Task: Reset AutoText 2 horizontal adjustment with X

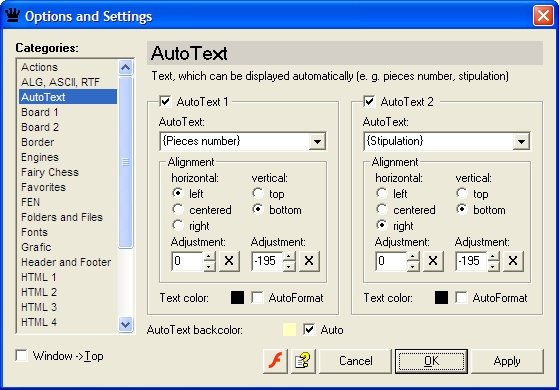Action: [x=433, y=261]
